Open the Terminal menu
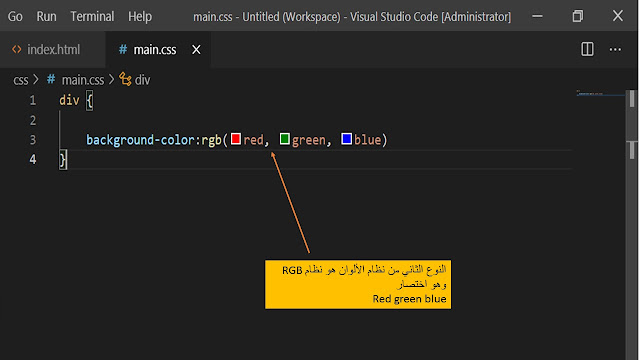640x360 pixels. [x=92, y=17]
